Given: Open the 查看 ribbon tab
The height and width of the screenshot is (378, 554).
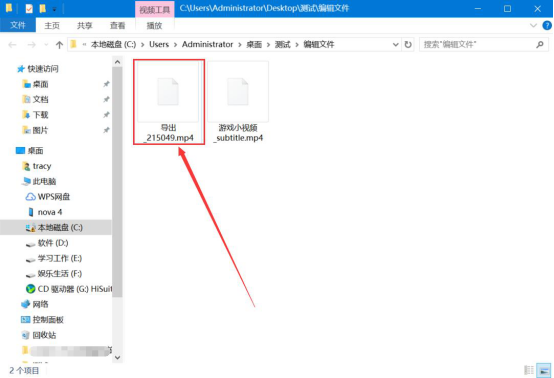Looking at the screenshot, I should (117, 25).
